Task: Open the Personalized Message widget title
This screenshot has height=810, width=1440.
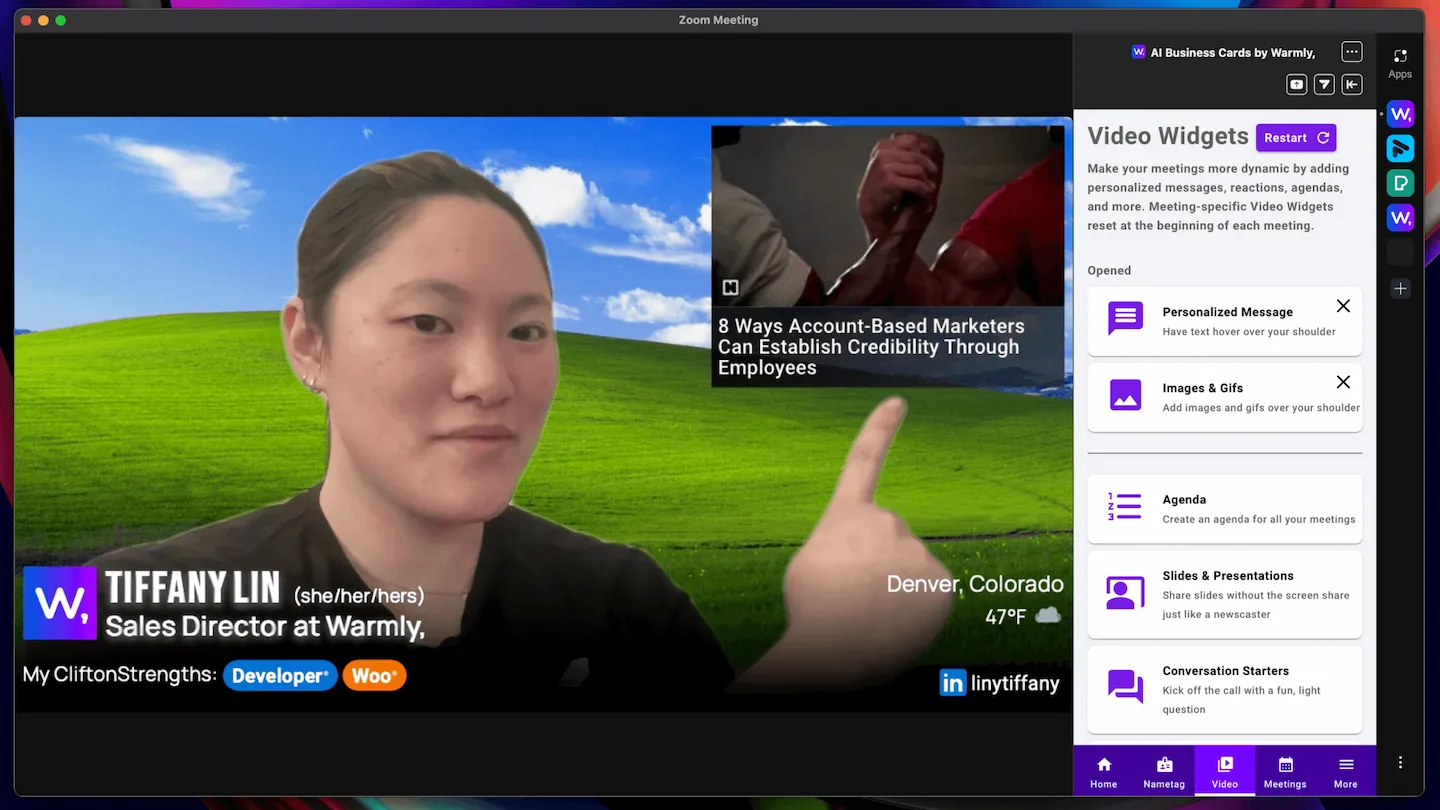Action: point(1227,312)
